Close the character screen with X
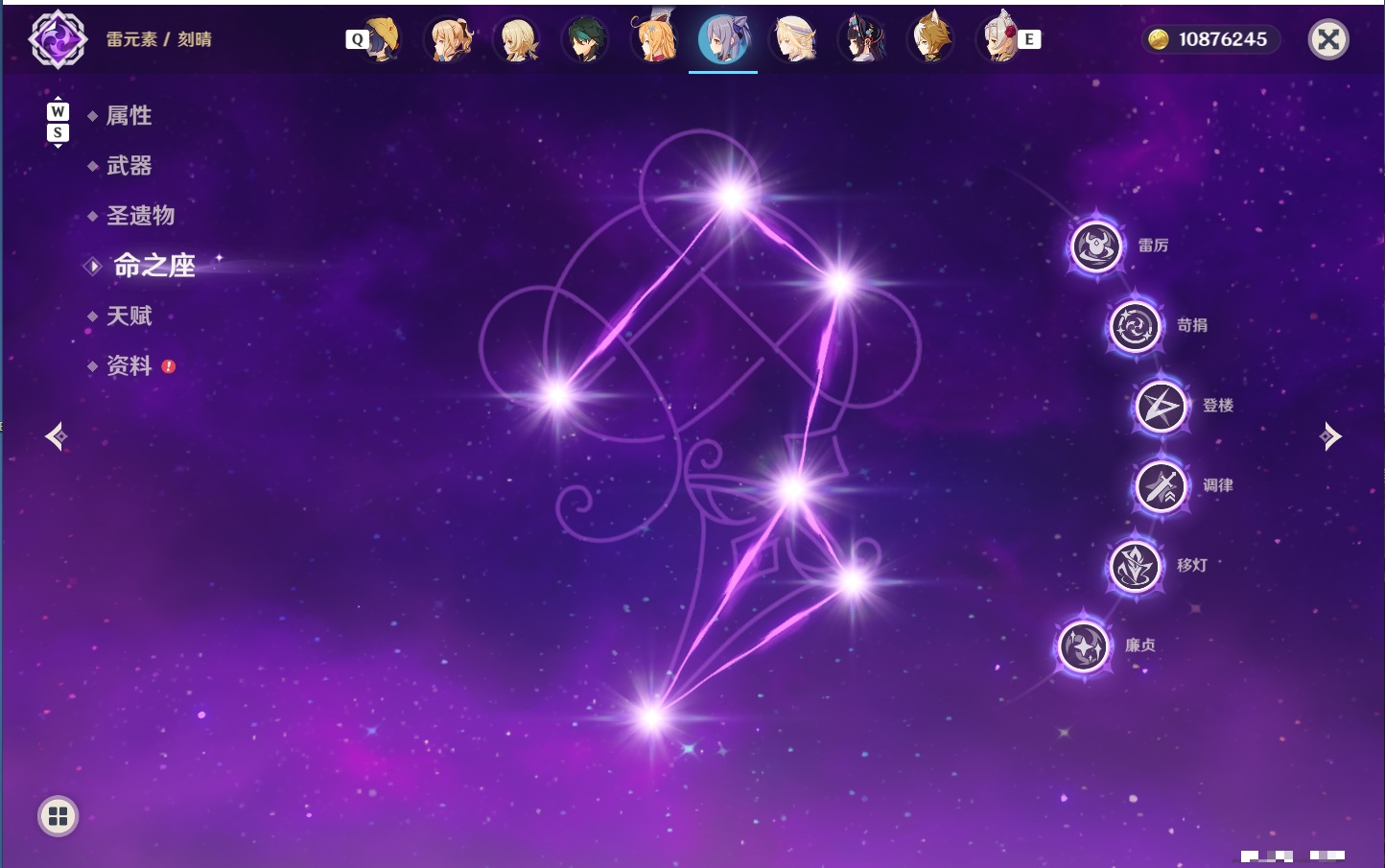This screenshot has width=1385, height=868. click(x=1328, y=39)
